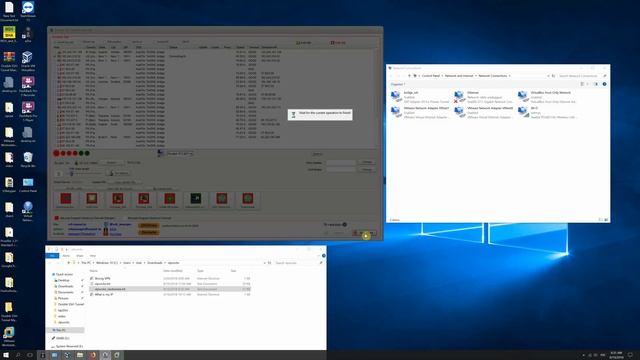
Task: Open the FlashBack Pro 5 Player shortcut
Action: click(x=28, y=111)
